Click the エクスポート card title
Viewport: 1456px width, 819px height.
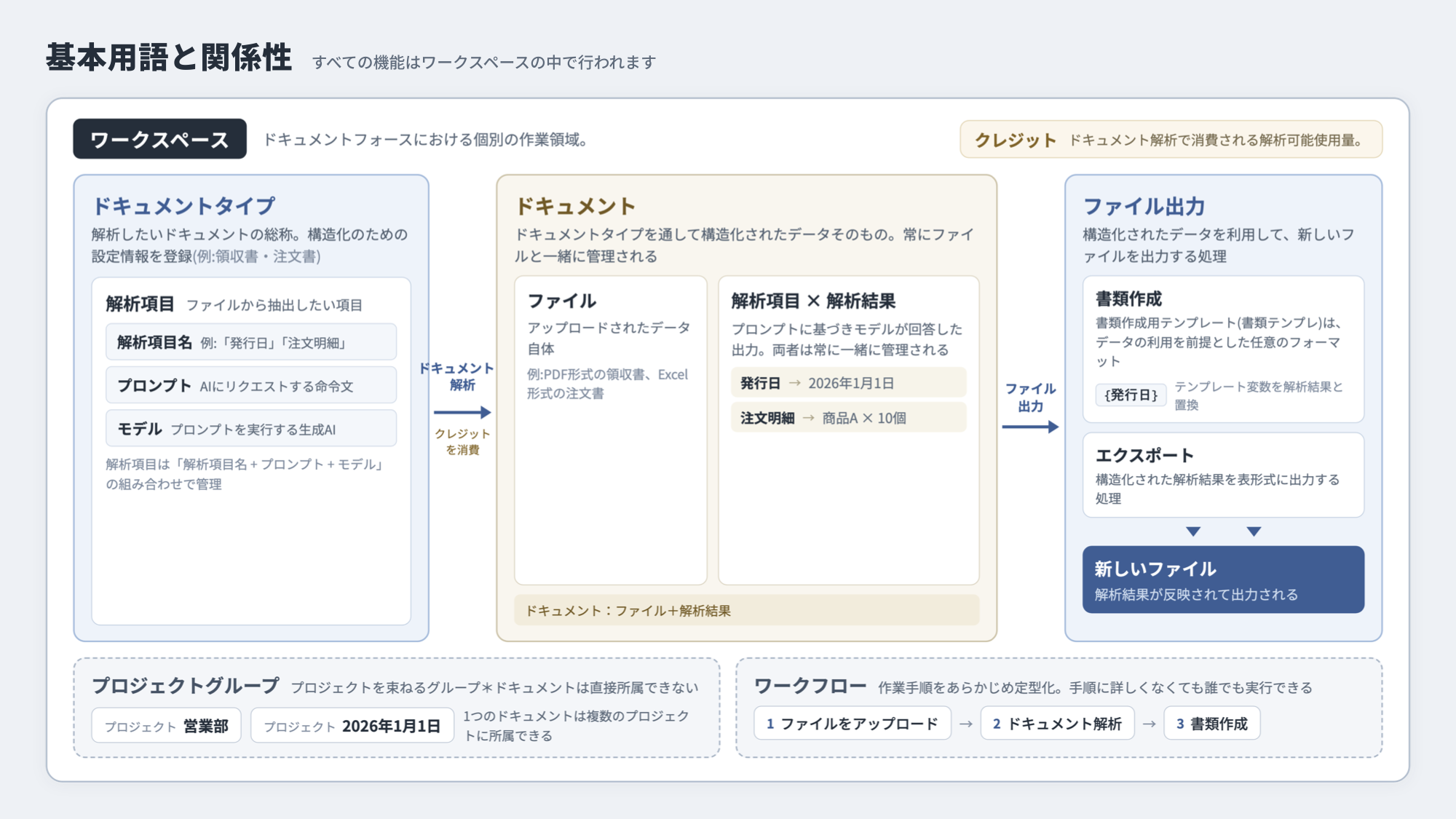tap(1144, 455)
